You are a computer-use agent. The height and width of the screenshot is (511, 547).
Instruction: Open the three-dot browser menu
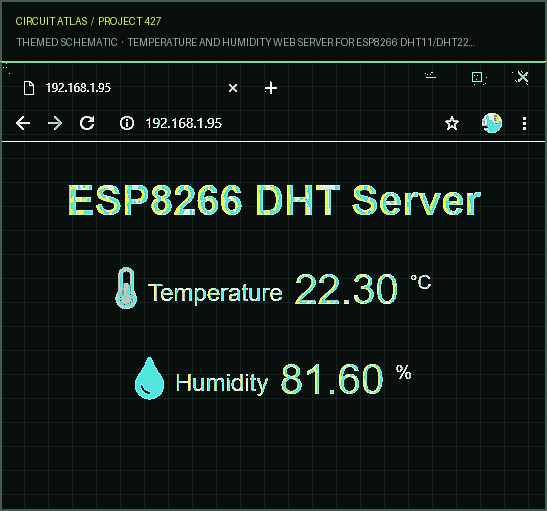[524, 123]
